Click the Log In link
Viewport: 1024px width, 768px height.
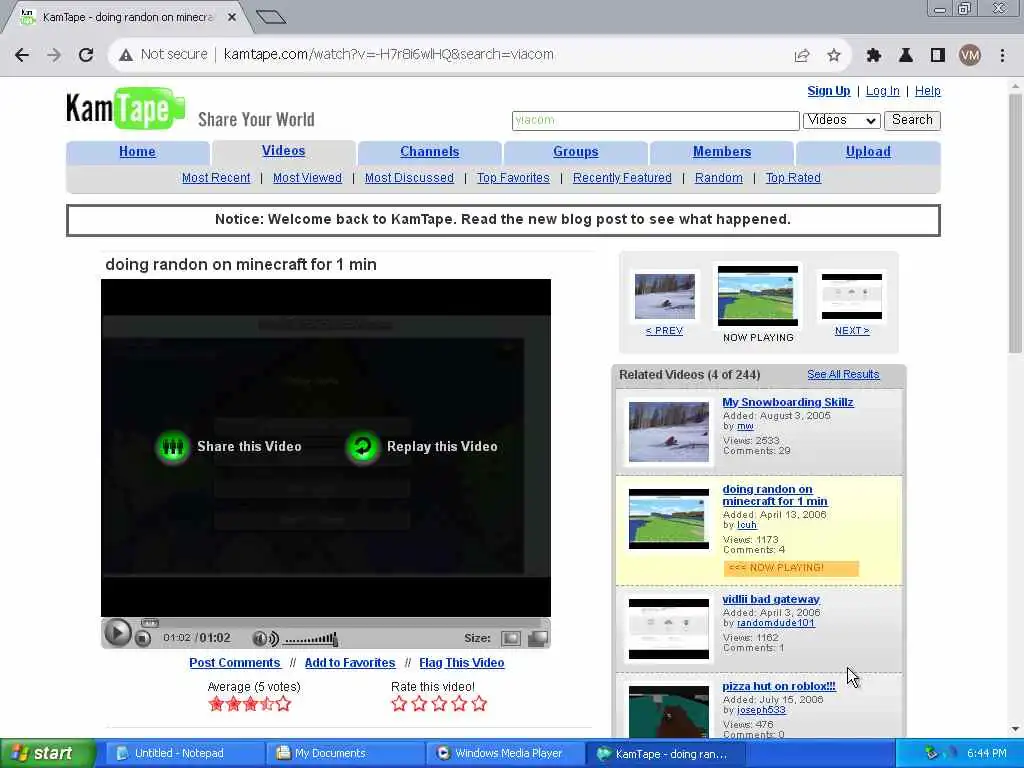coord(882,91)
